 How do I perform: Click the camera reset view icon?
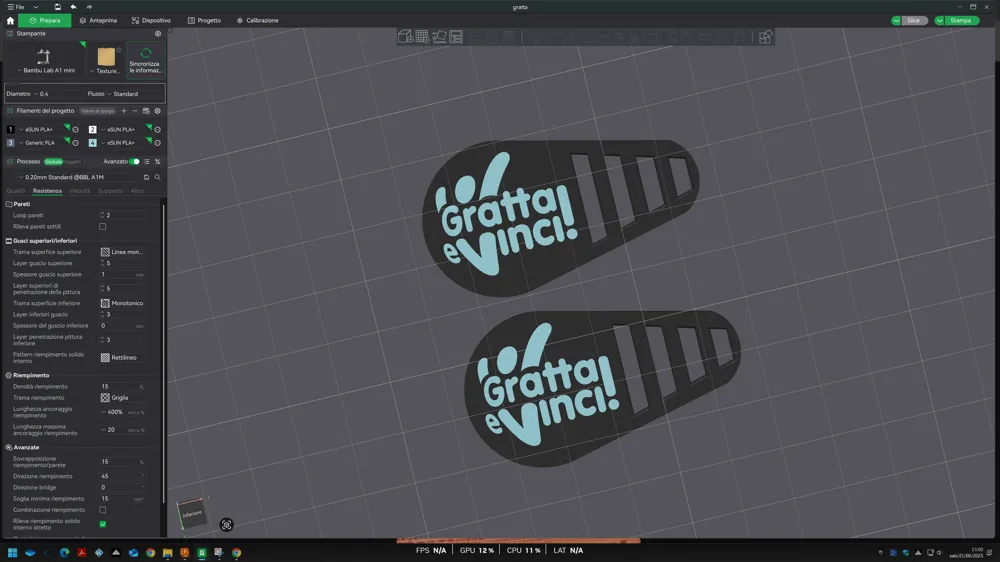(x=226, y=525)
